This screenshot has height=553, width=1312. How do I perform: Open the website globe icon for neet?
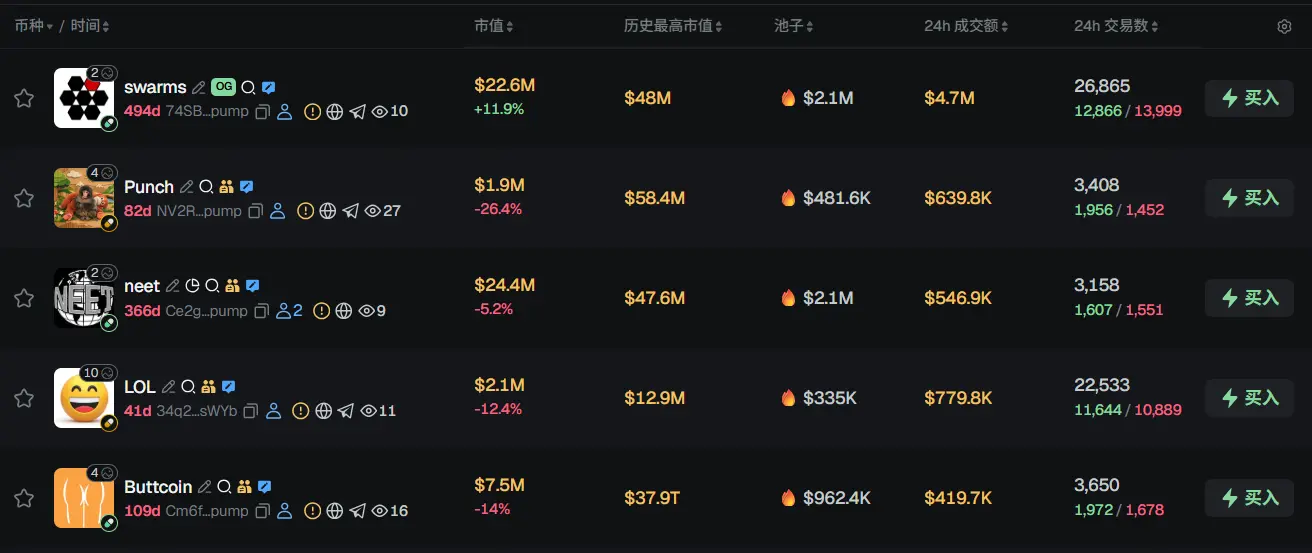[x=344, y=311]
